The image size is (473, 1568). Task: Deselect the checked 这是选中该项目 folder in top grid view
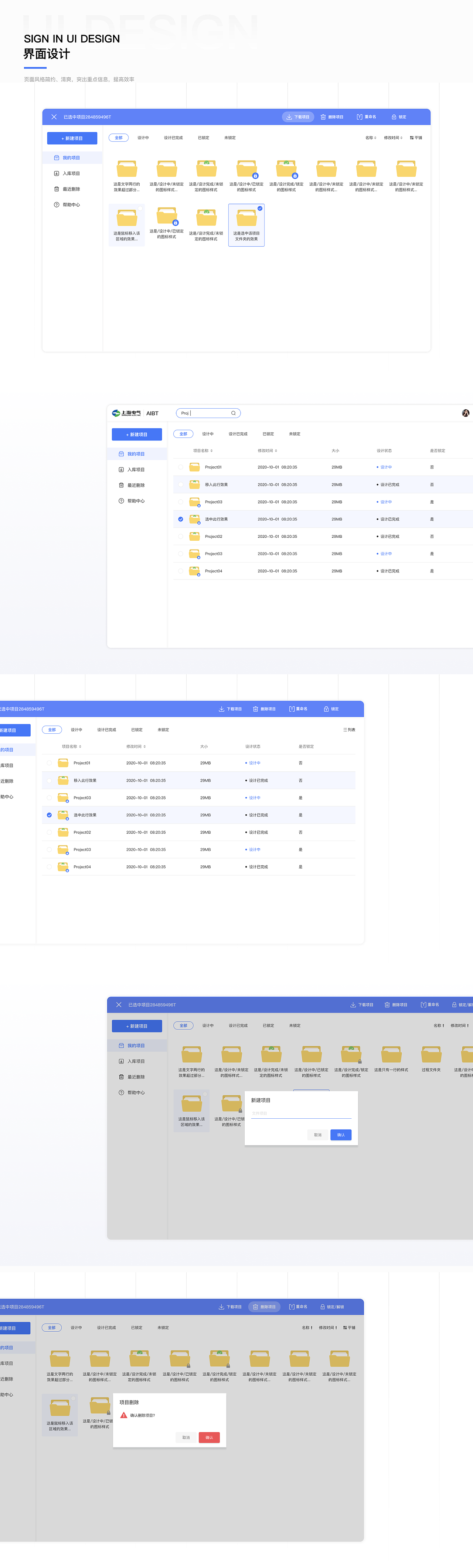click(260, 208)
